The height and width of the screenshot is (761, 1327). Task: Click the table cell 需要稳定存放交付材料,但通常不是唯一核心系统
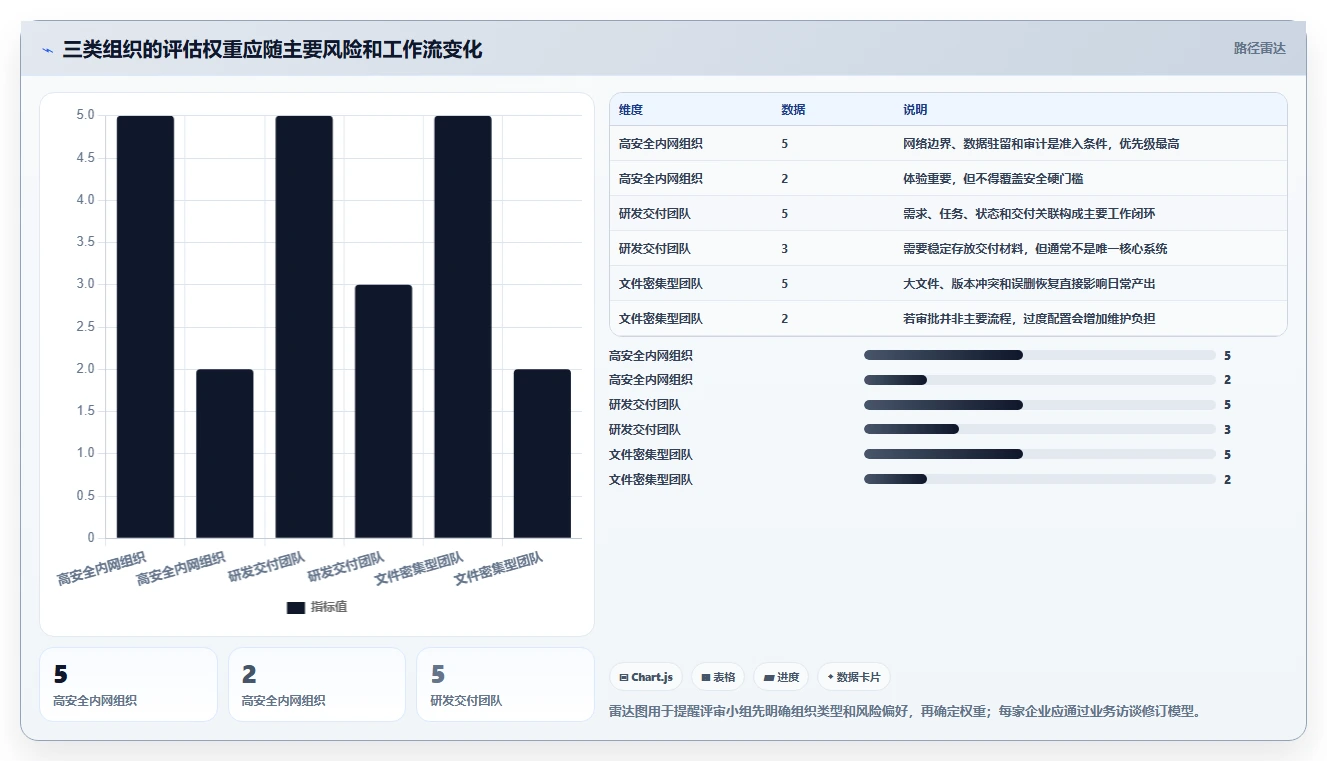pos(1035,249)
